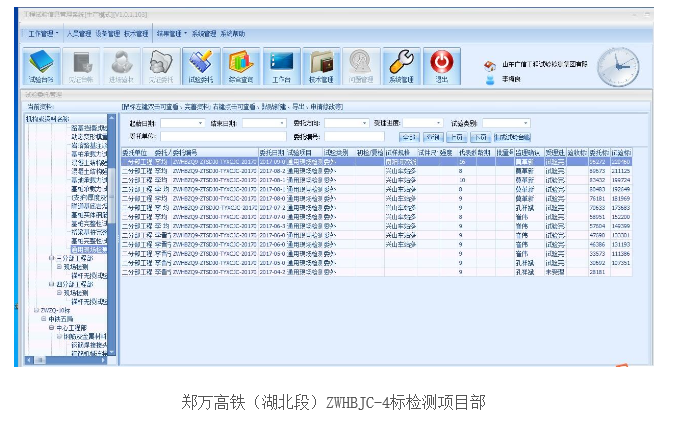Open the 结束日期 date dropdown
Viewport: 678px width, 421px height.
click(x=280, y=123)
